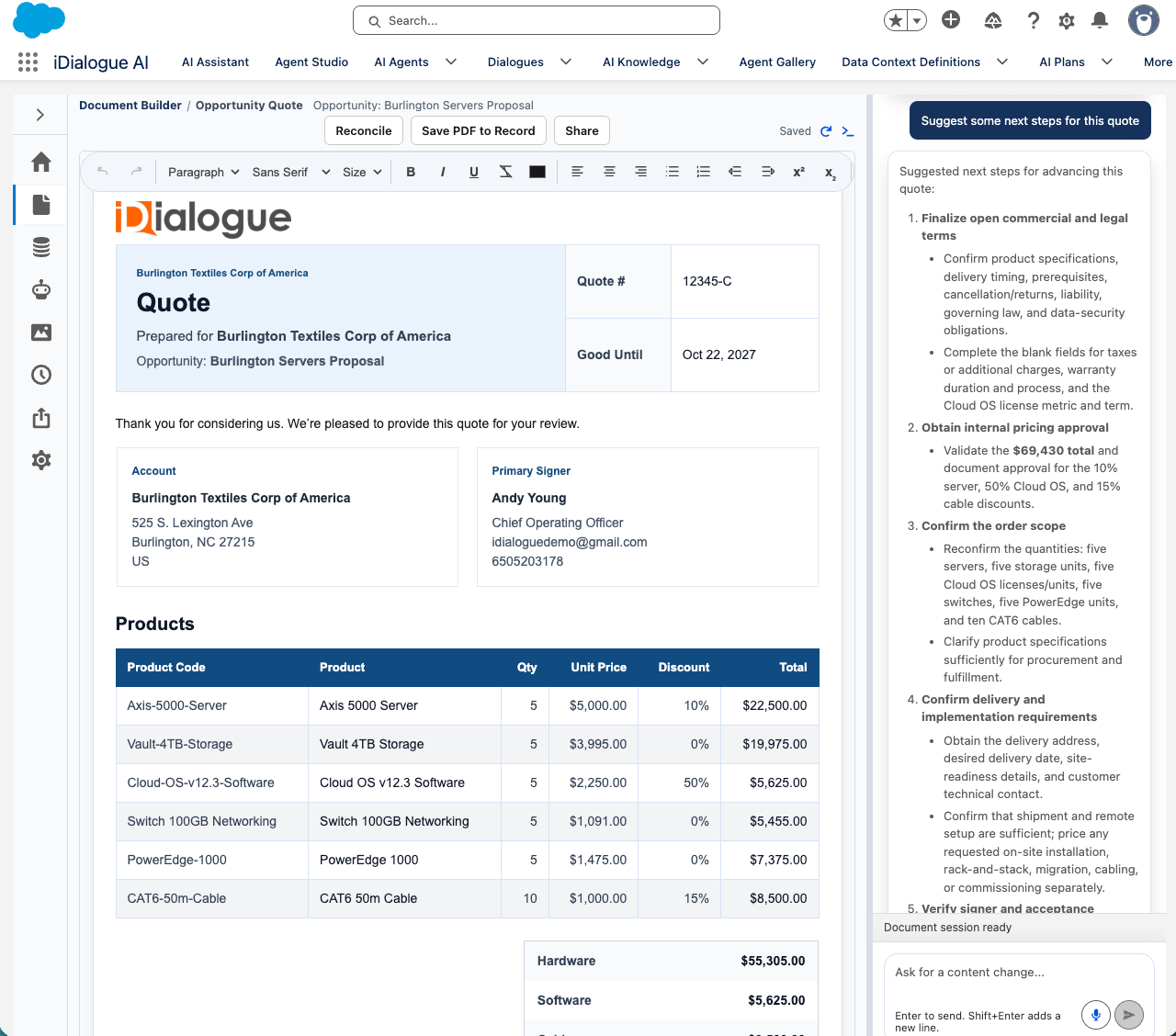Open the user profile avatar

pos(1144,20)
